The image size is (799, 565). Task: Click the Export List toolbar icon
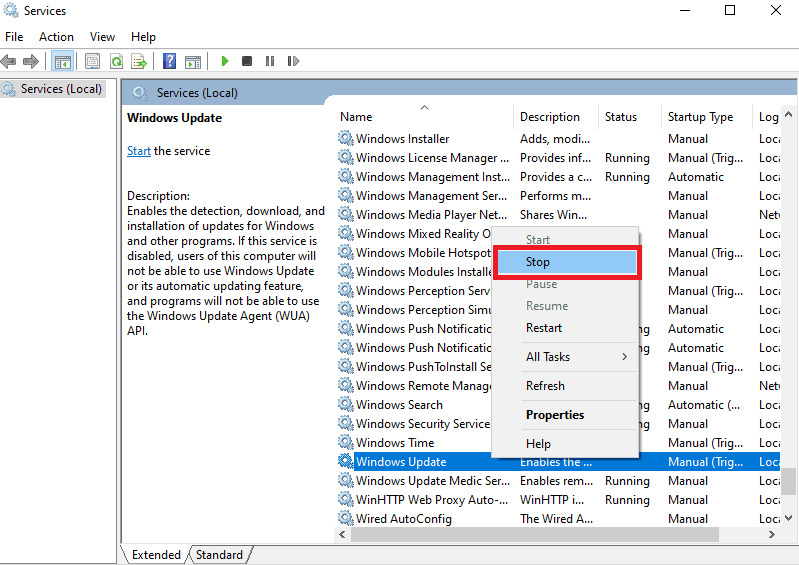pyautogui.click(x=139, y=62)
